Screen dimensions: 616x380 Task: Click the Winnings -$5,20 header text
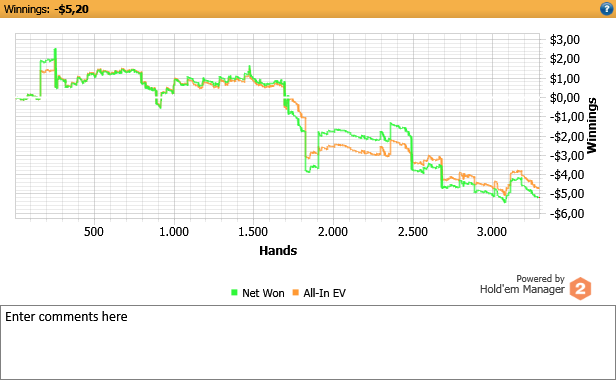pos(46,9)
